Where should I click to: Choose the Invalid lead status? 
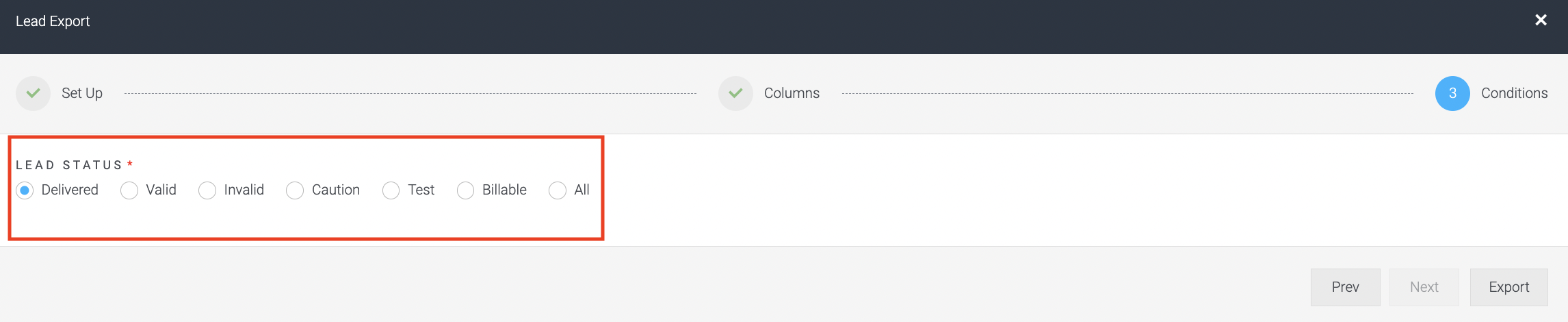coord(207,190)
